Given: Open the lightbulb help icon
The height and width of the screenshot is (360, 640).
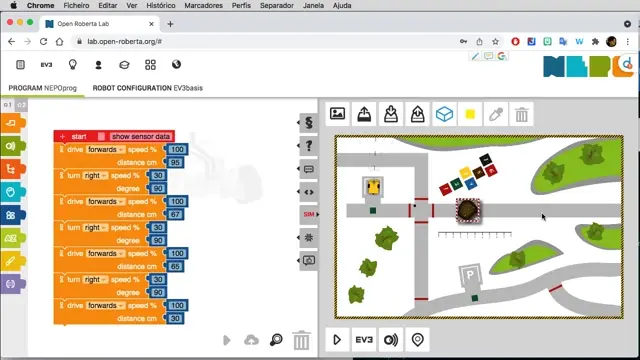Looking at the screenshot, I should 73,64.
